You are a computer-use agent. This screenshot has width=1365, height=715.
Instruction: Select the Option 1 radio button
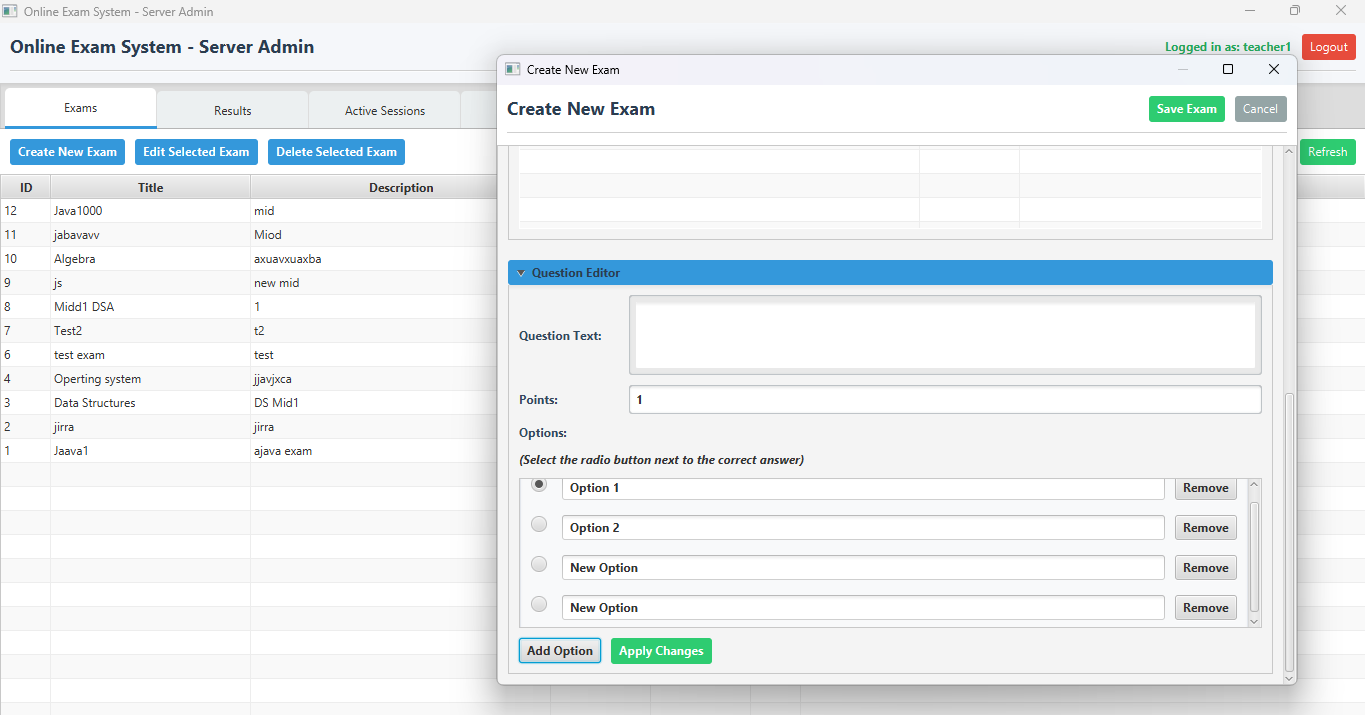(x=539, y=485)
